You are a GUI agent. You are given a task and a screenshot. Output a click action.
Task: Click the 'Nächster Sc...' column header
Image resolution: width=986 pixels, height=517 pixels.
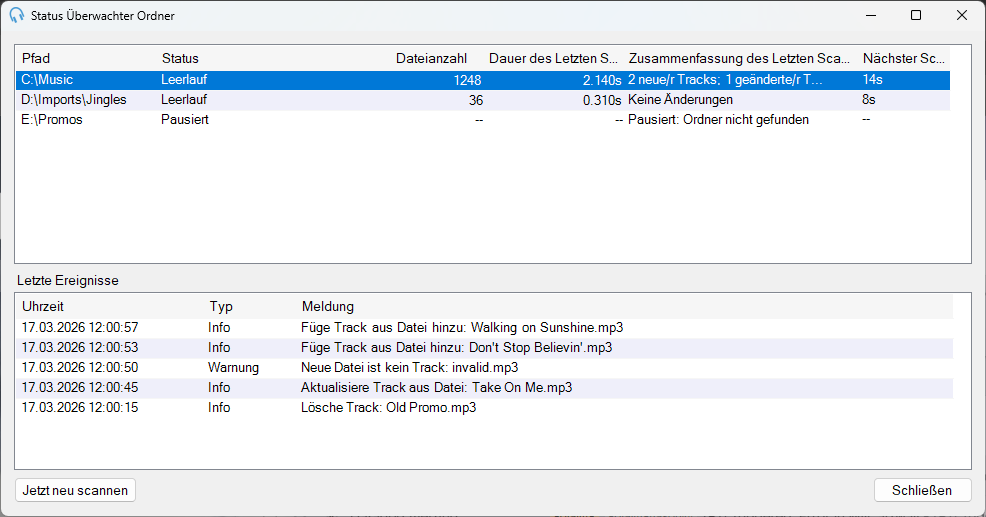[904, 58]
